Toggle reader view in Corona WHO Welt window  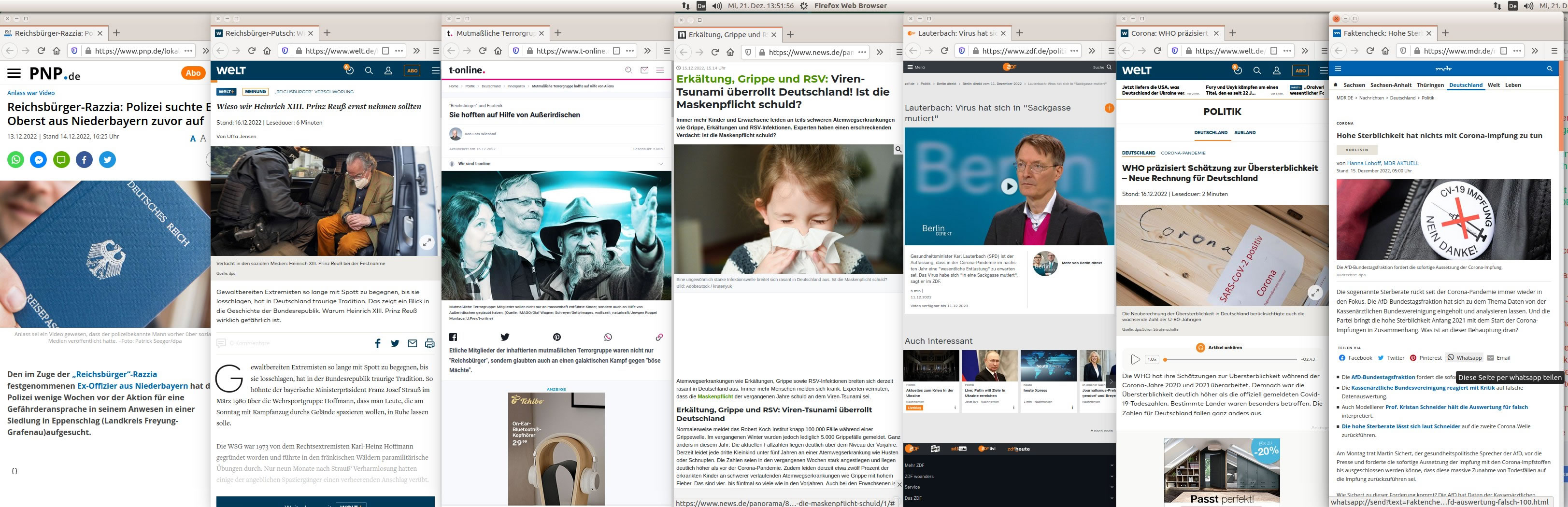point(1273,51)
